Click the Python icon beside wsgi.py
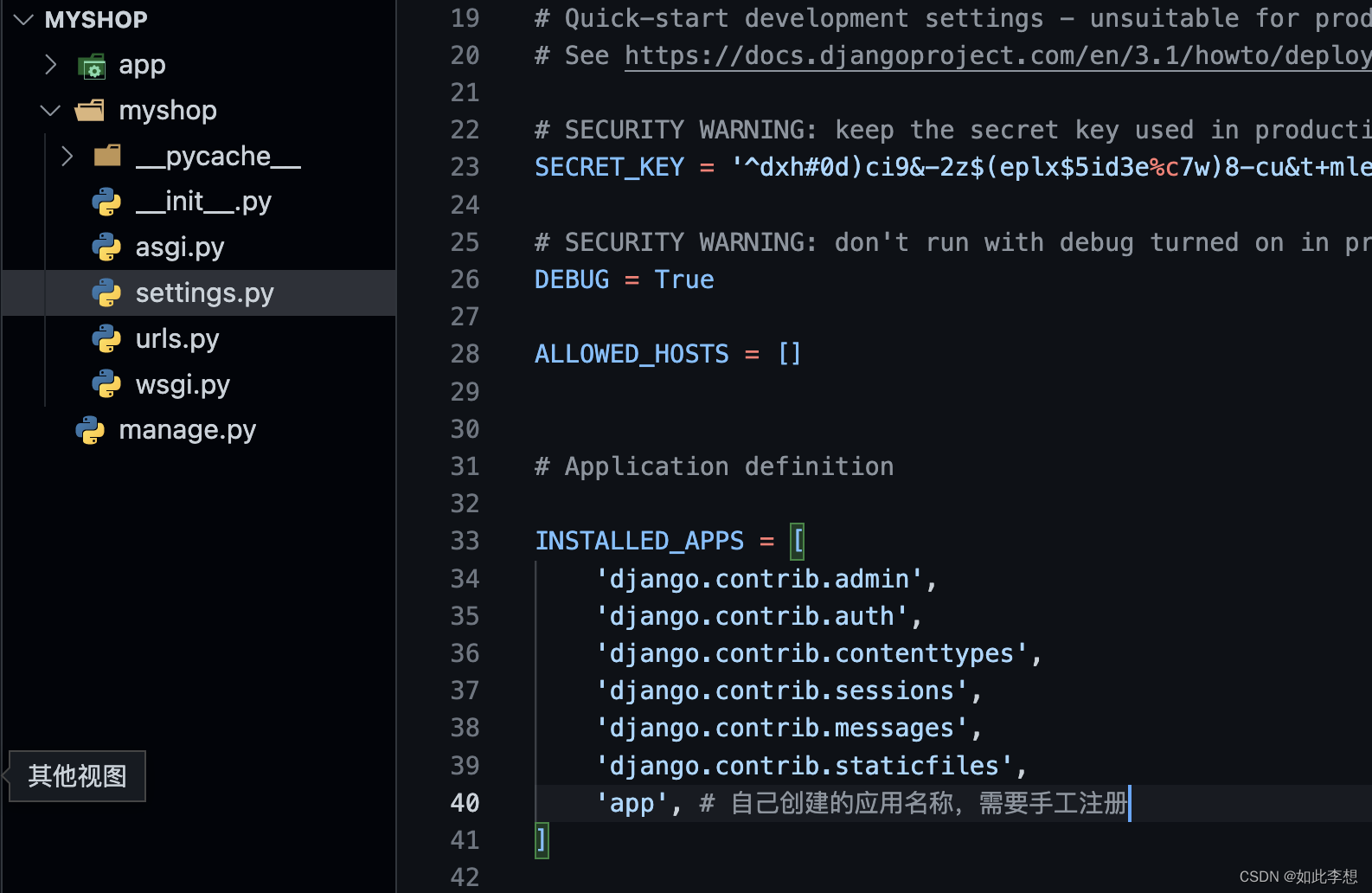The width and height of the screenshot is (1372, 893). pyautogui.click(x=106, y=384)
